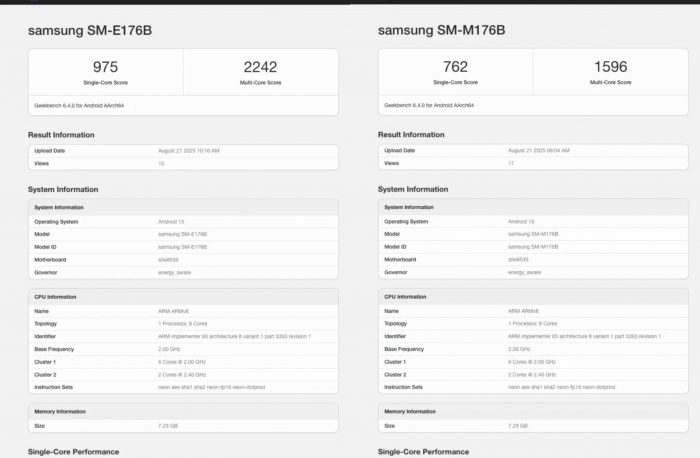This screenshot has width=700, height=458.
Task: Click the "samsung SM-E176B" page title
Action: coord(90,30)
